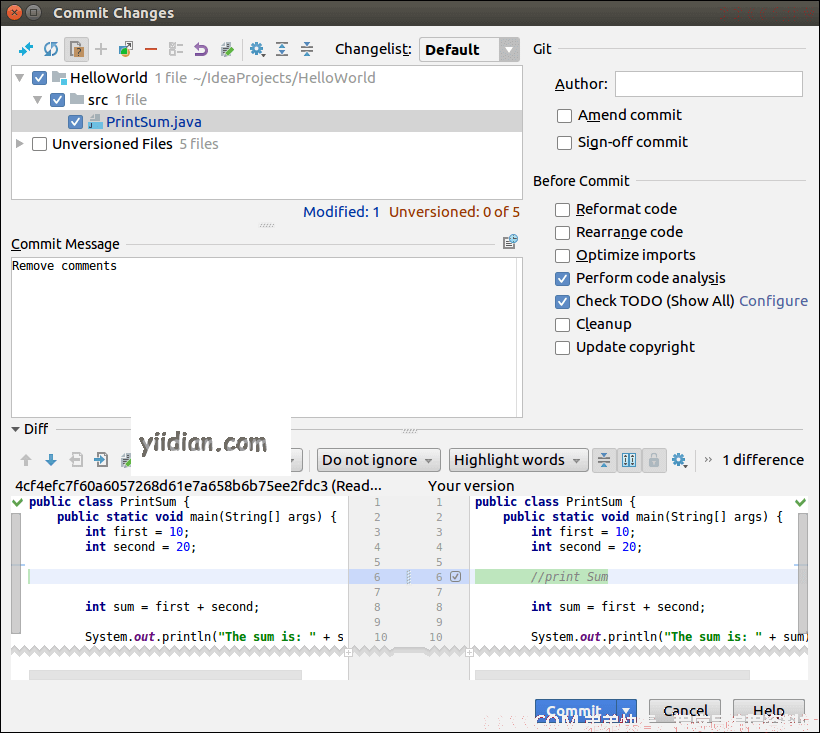Click the Move to Another Changelist icon
Image resolution: width=820 pixels, height=733 pixels.
click(x=126, y=50)
